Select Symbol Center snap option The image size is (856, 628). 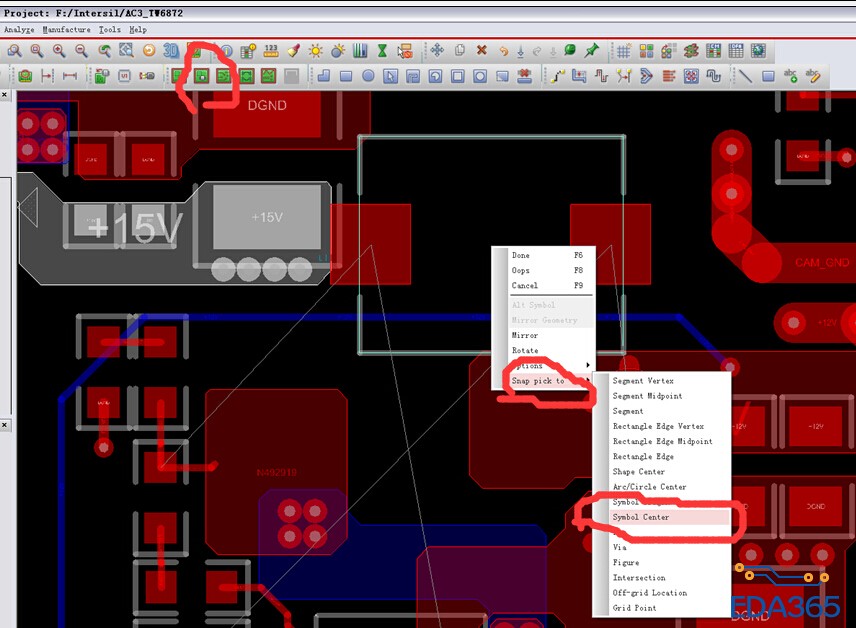669,517
